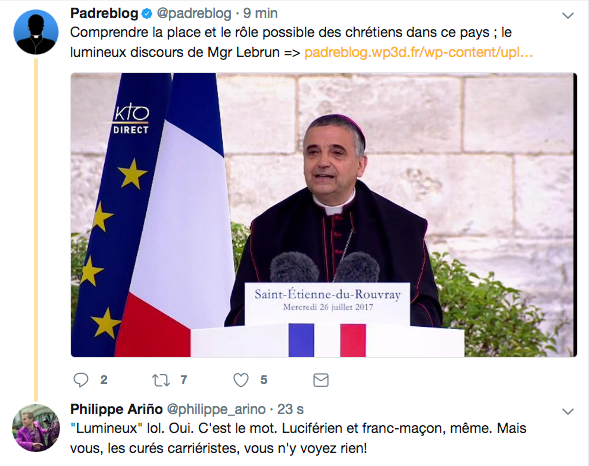Viewport: 589px width, 466px height.
Task: Open the padreblog.wp3d.fr link
Action: (418, 52)
